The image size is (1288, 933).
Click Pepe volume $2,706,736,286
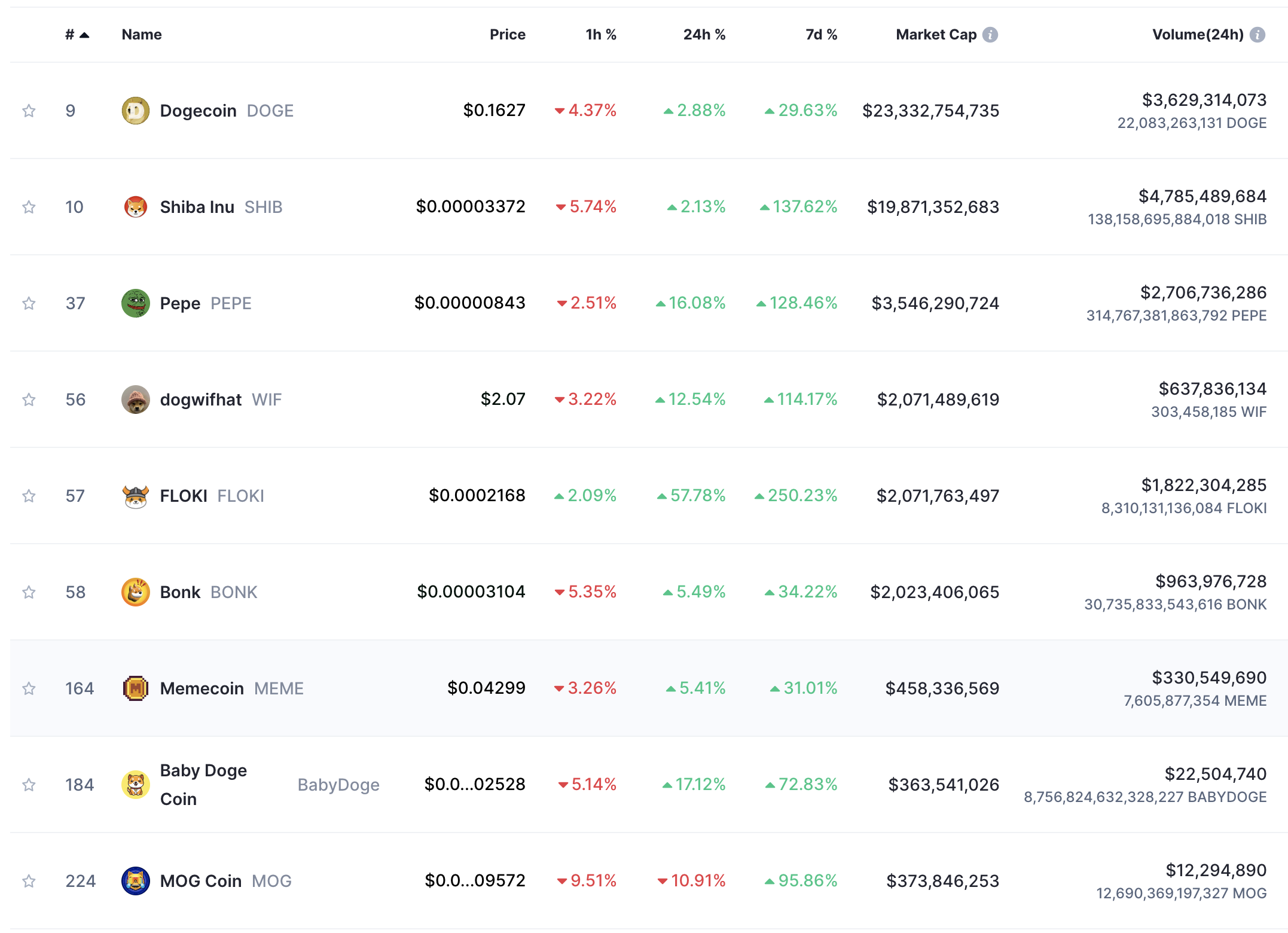1203,292
